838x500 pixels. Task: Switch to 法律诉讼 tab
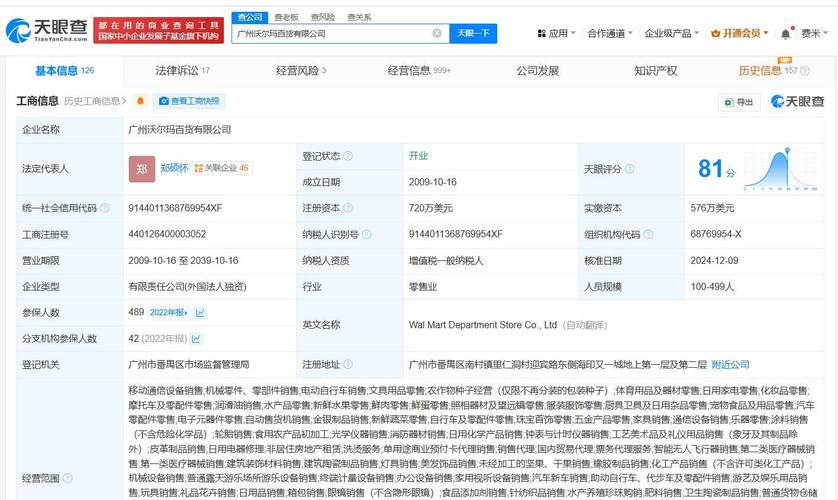point(182,71)
